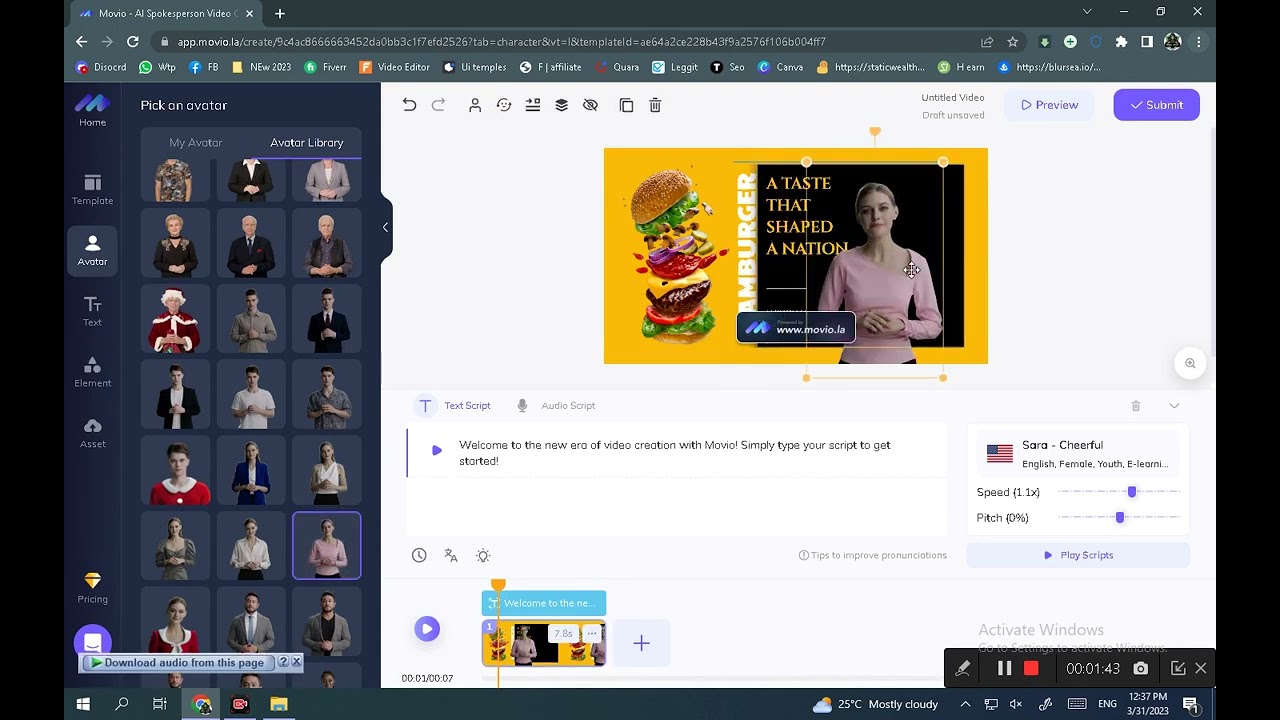Take a screenshot with recorder camera icon
Screen dimensions: 1280x720
pyautogui.click(x=1141, y=668)
